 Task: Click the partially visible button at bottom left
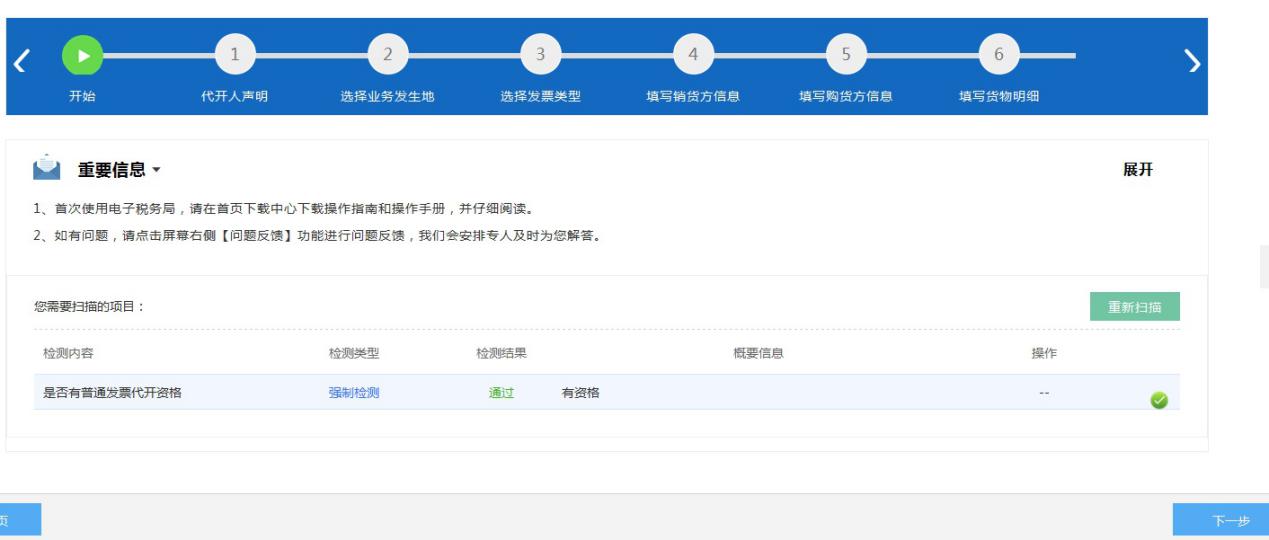(x=20, y=520)
